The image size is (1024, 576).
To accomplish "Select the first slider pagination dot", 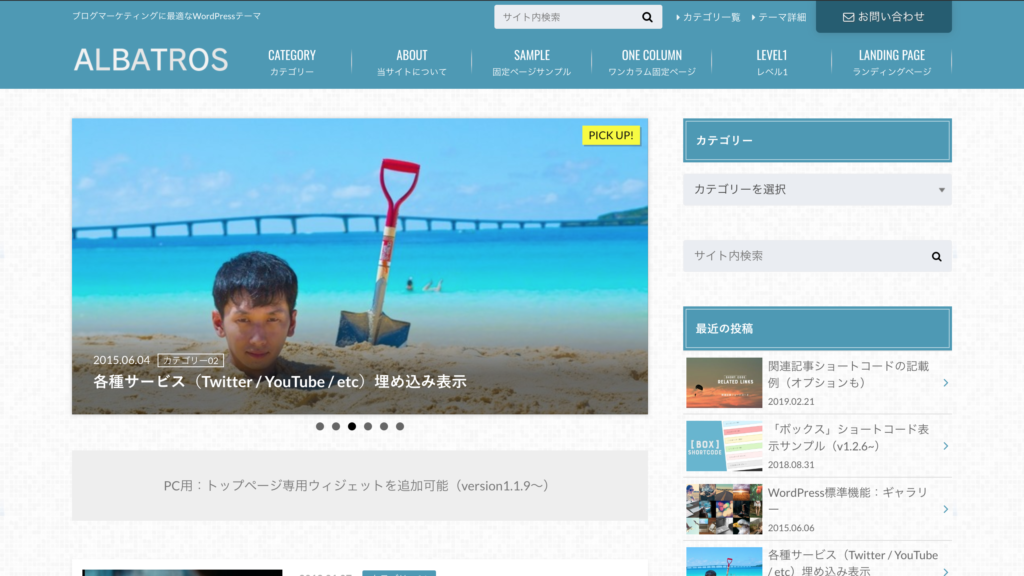I will point(320,426).
